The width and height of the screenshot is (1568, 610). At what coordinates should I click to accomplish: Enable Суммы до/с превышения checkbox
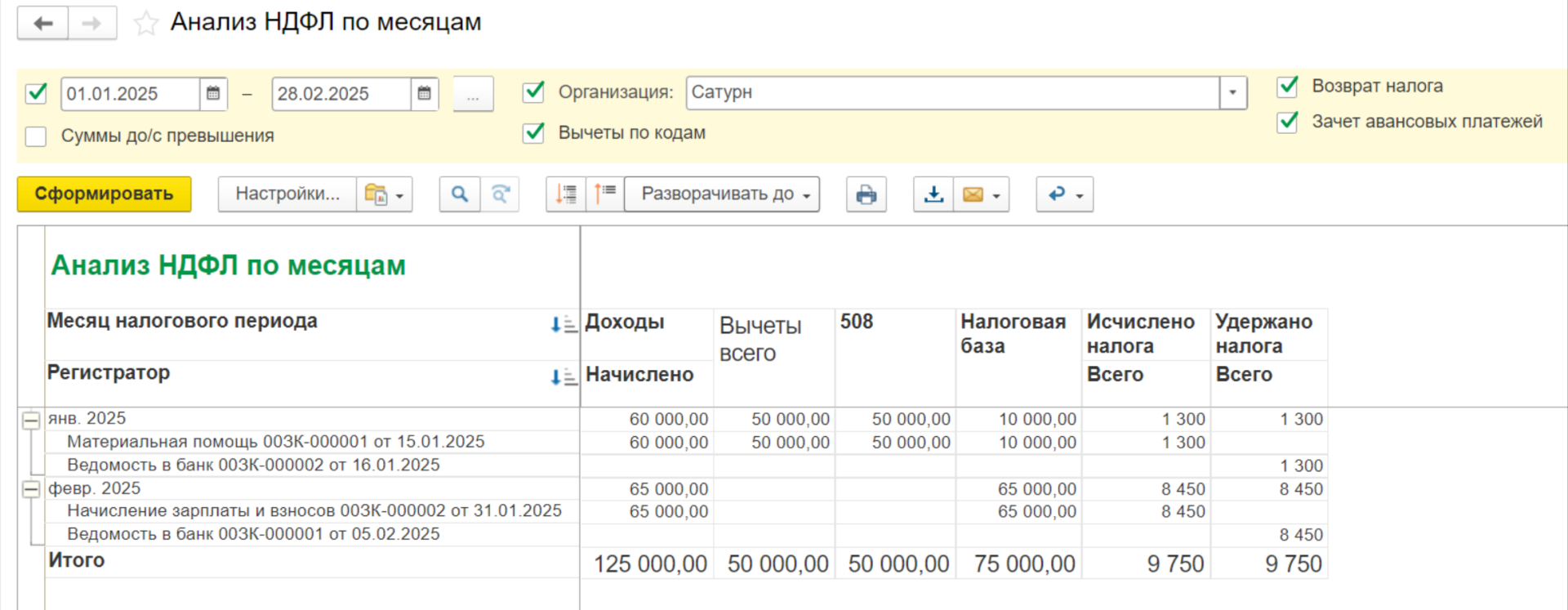(x=36, y=136)
